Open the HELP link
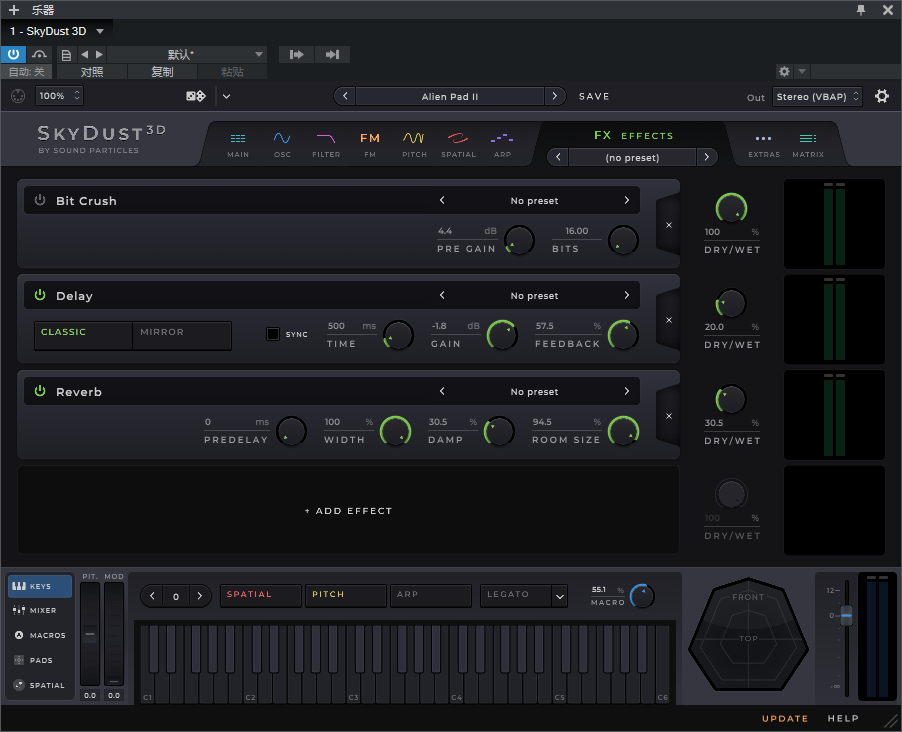This screenshot has height=732, width=902. pos(843,718)
